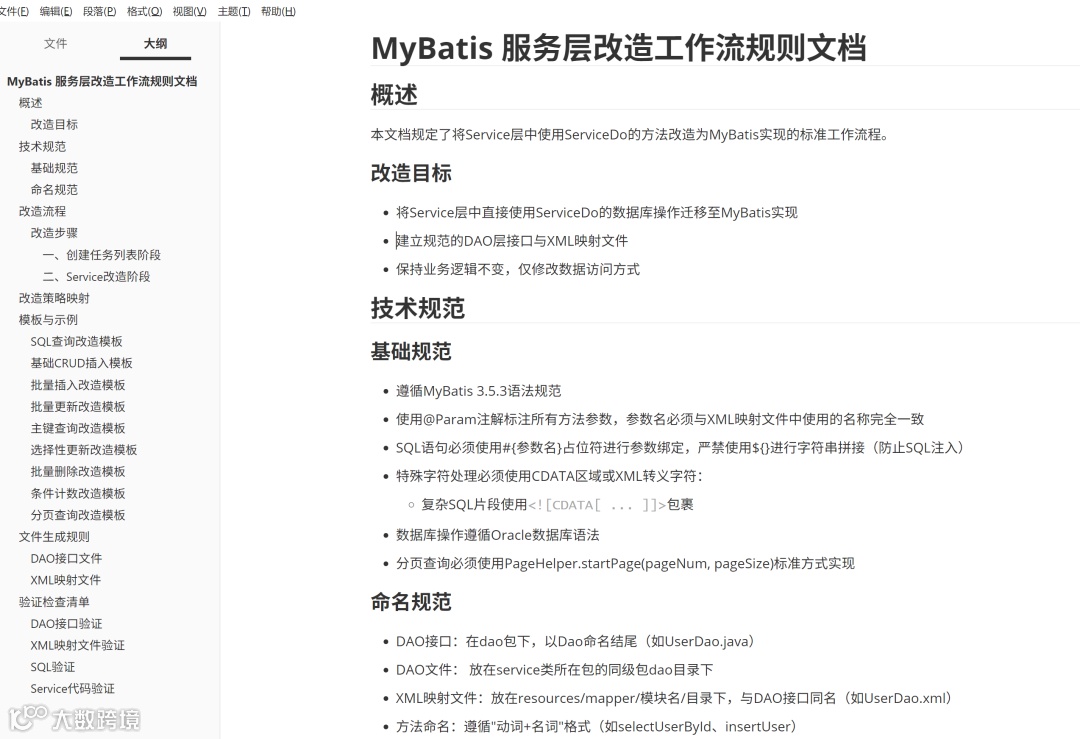The height and width of the screenshot is (739, 1080).
Task: Select 改造流程 outline heading
Action: [42, 211]
